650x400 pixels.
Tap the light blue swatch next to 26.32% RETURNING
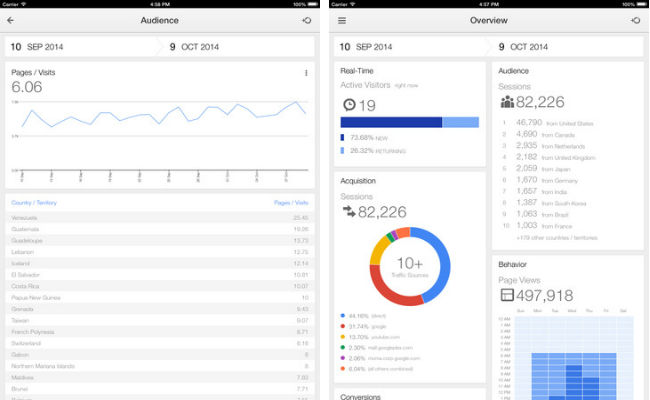click(342, 150)
